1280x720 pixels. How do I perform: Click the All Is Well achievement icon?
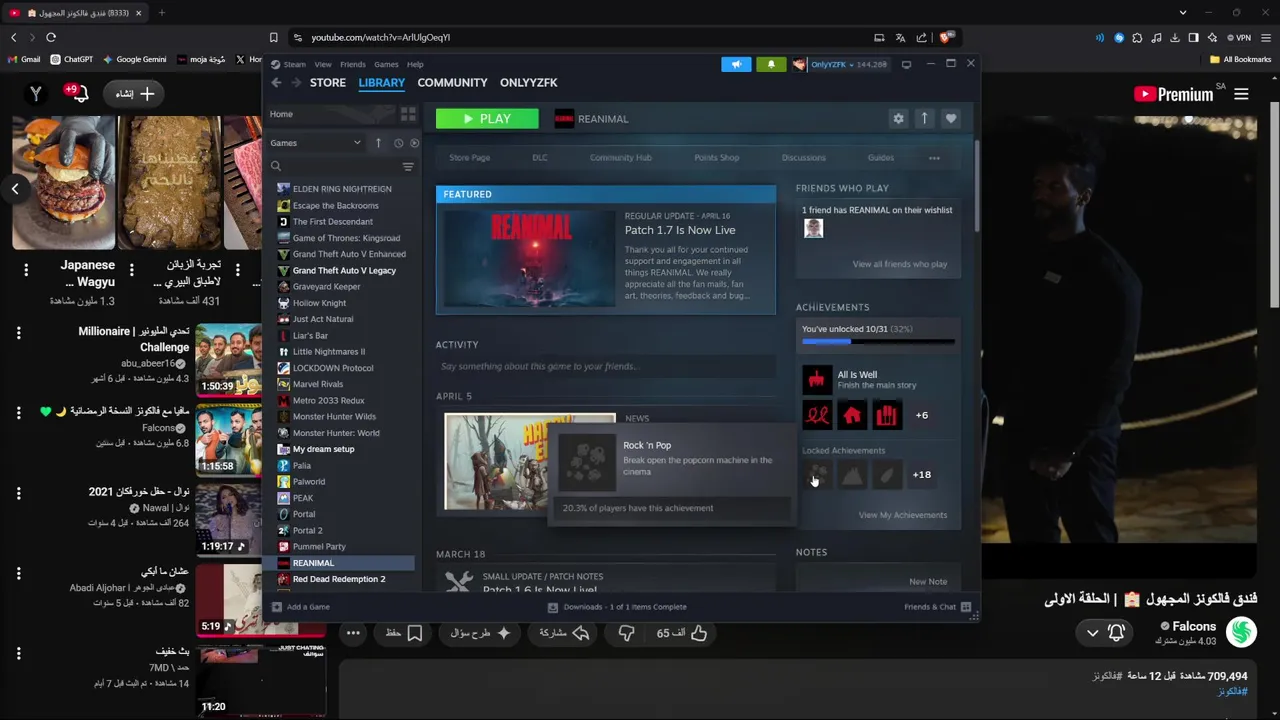817,380
